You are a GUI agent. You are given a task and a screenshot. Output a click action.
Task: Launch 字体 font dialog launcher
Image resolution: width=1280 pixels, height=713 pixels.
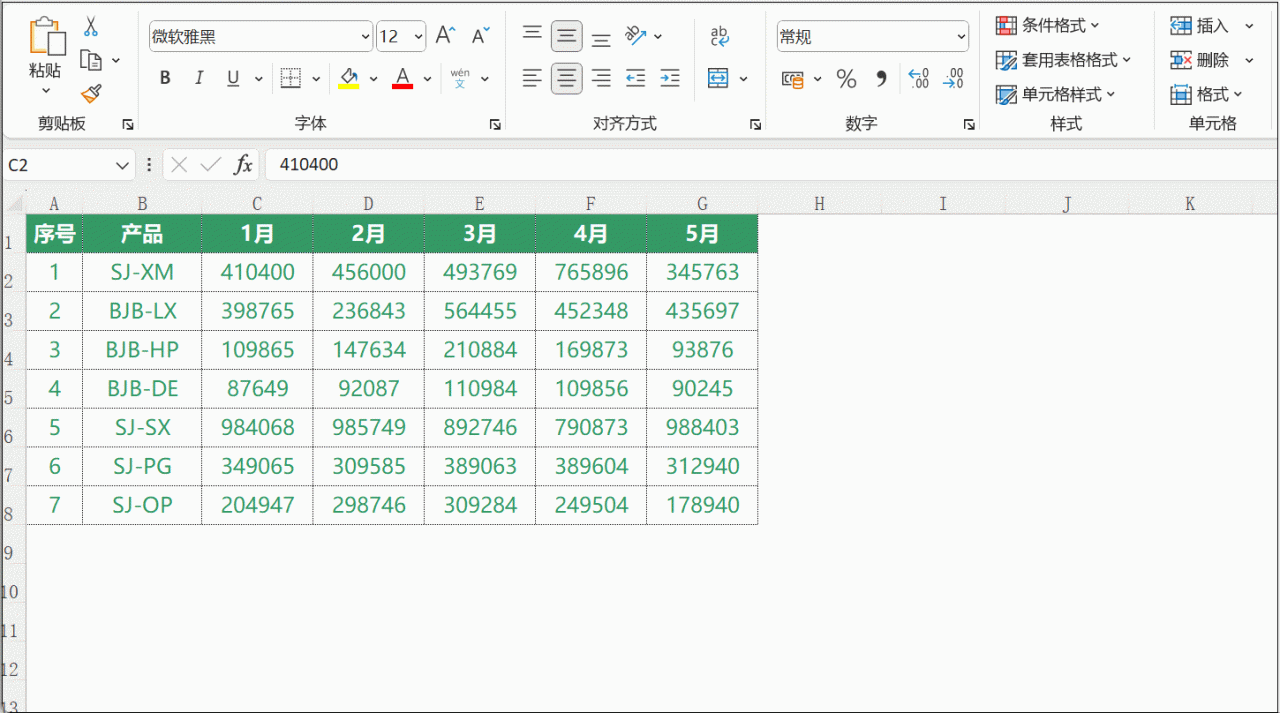coord(495,124)
